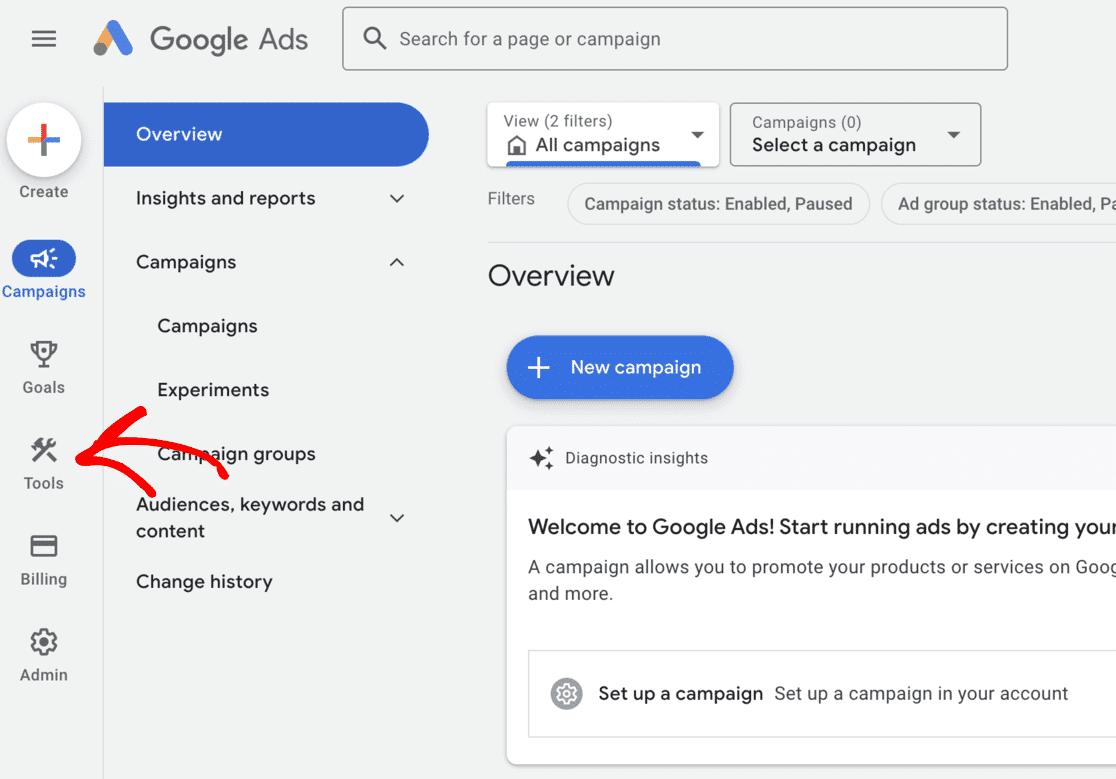Open the Create menu with plus icon
Screen dimensions: 1116x779
(44, 140)
